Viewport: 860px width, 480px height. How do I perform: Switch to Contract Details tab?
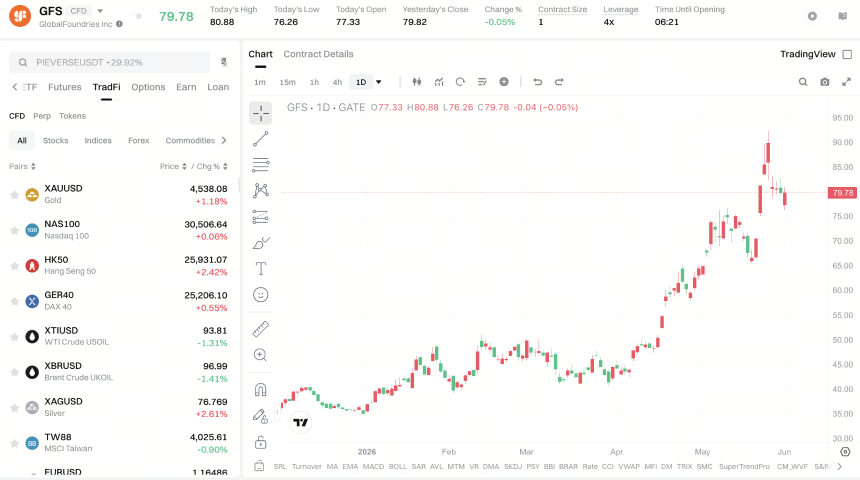(x=318, y=54)
